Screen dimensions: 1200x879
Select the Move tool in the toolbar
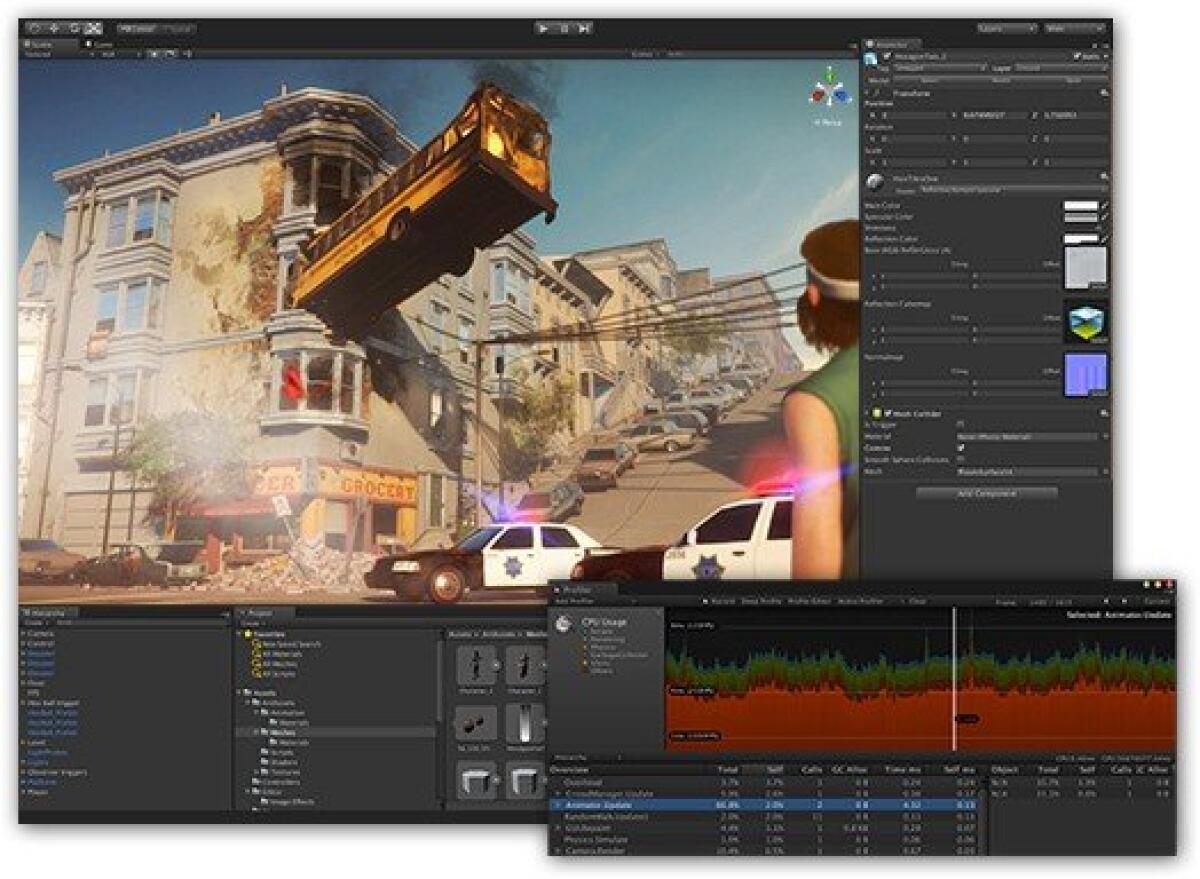click(54, 27)
